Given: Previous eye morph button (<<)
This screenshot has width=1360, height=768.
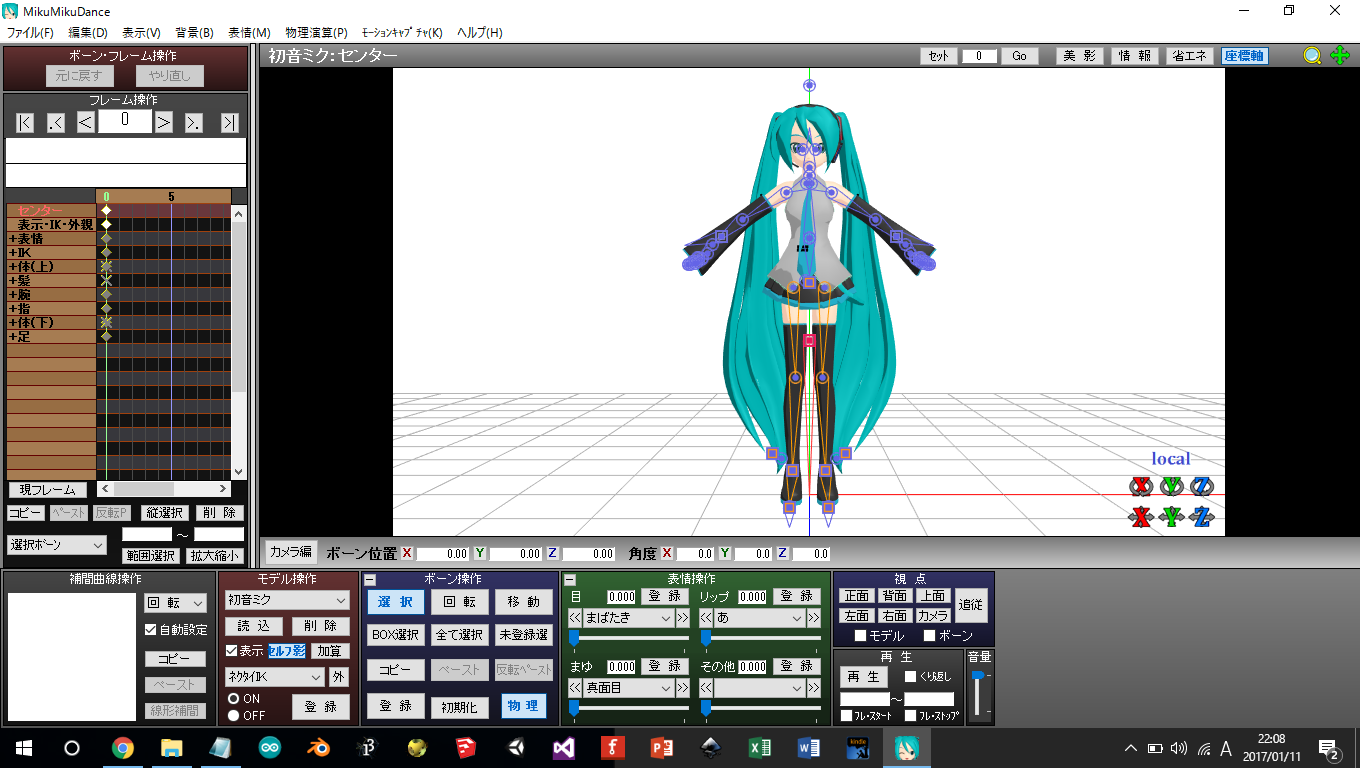Looking at the screenshot, I should (575, 618).
